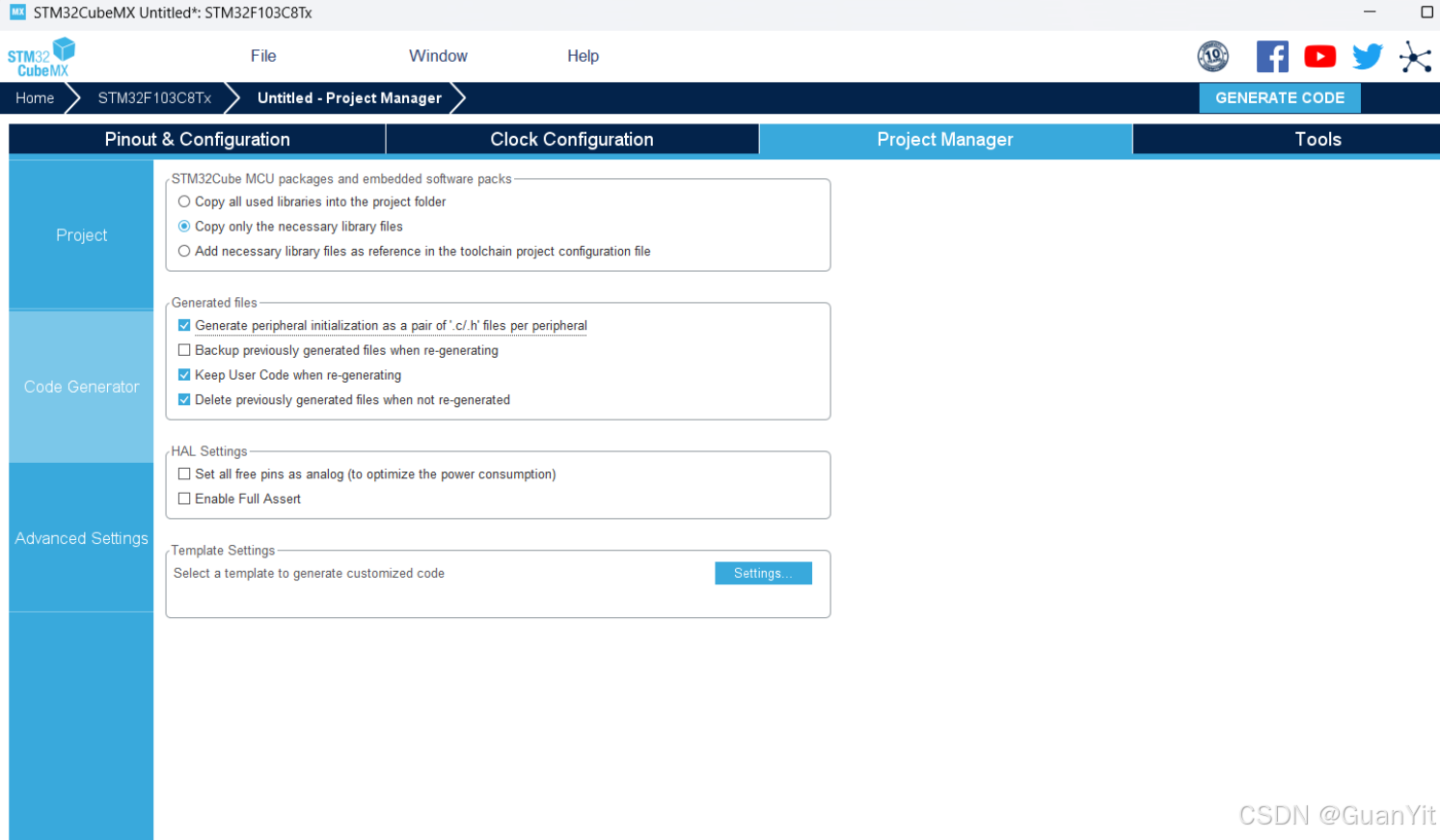Open the Project side section
Viewport: 1440px width, 840px height.
[81, 235]
